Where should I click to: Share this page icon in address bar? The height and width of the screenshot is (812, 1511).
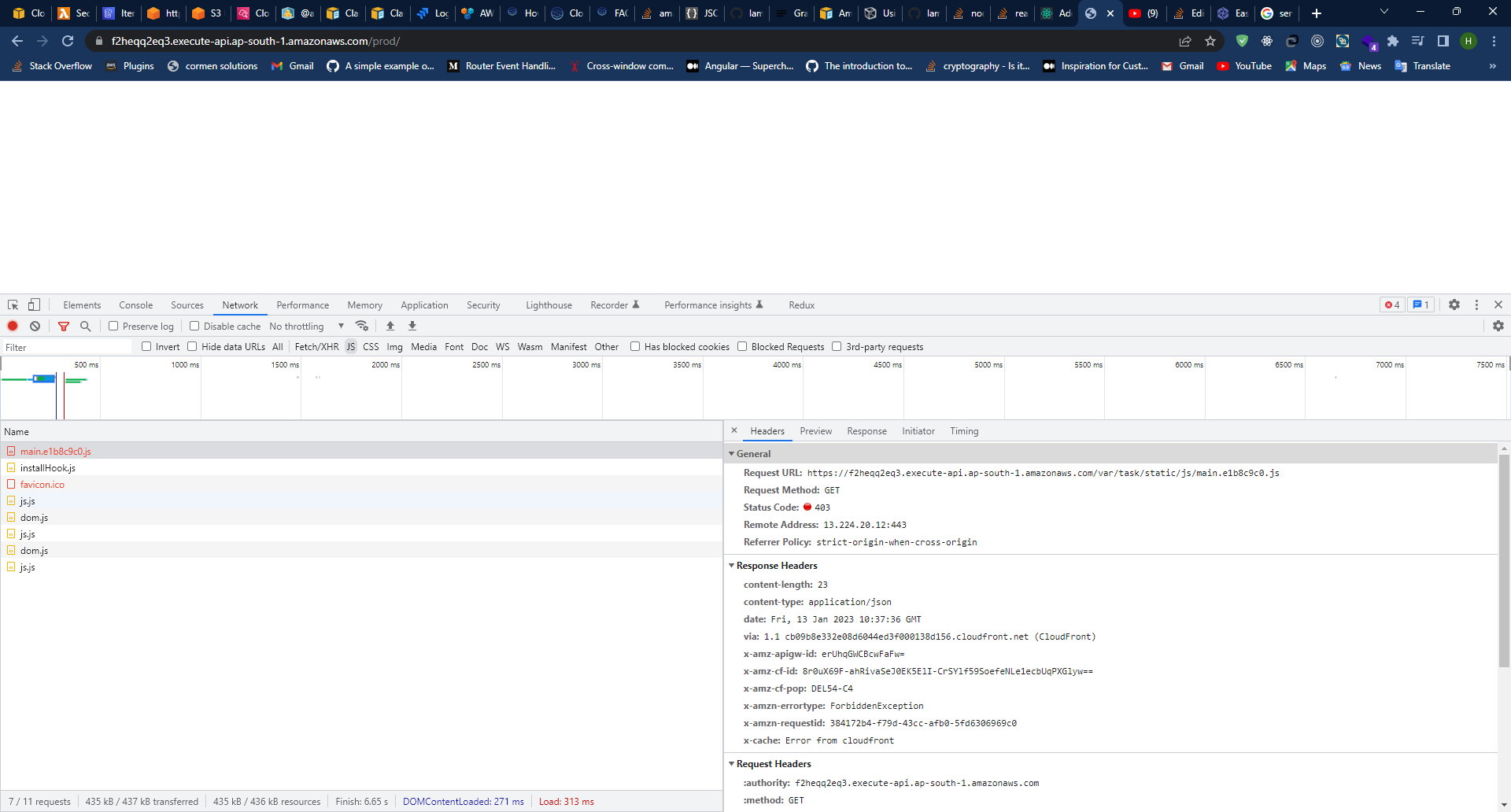click(1185, 41)
